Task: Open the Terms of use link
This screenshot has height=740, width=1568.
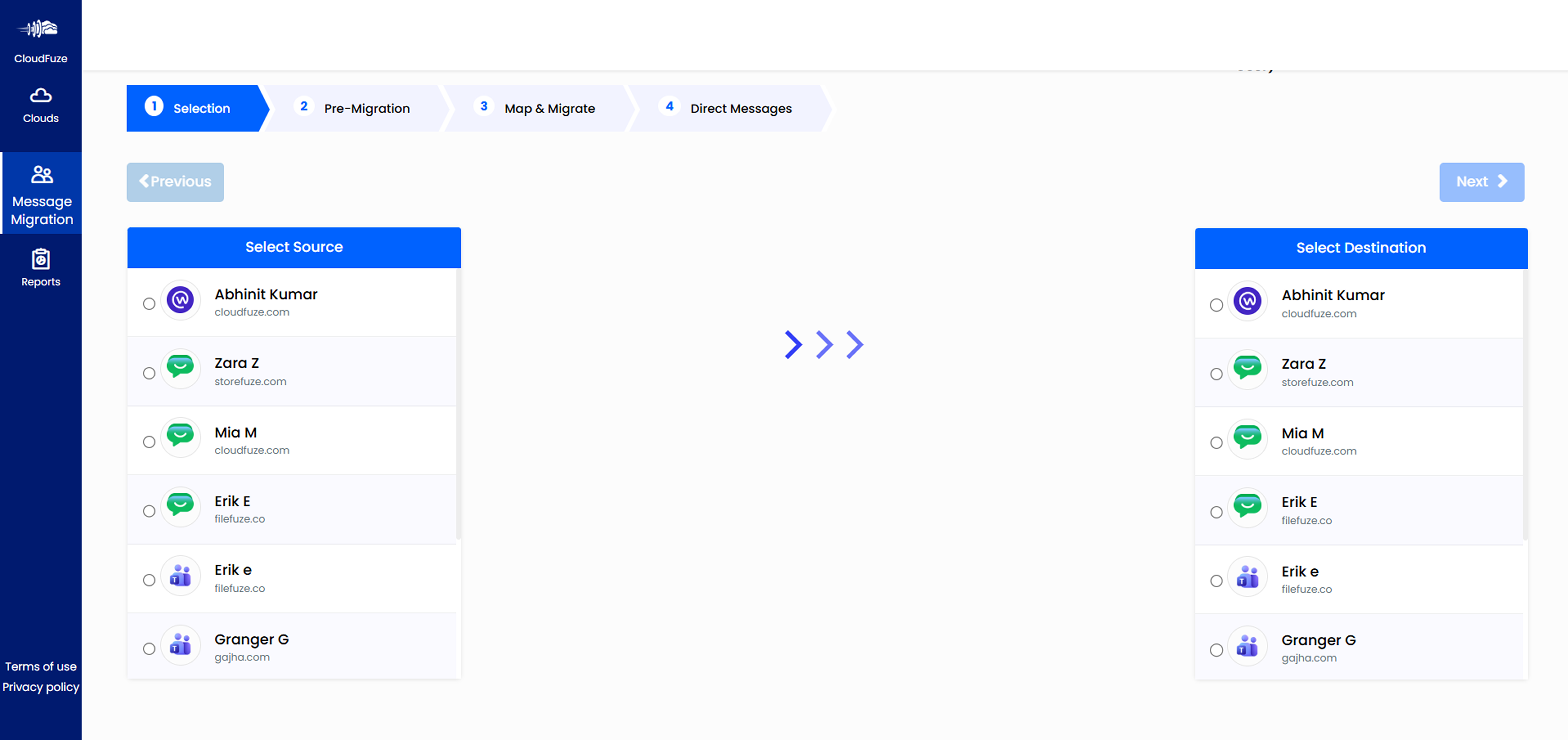Action: point(41,666)
